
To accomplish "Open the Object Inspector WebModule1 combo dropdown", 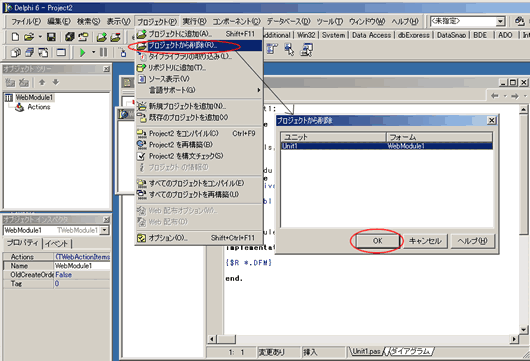I will 105,230.
